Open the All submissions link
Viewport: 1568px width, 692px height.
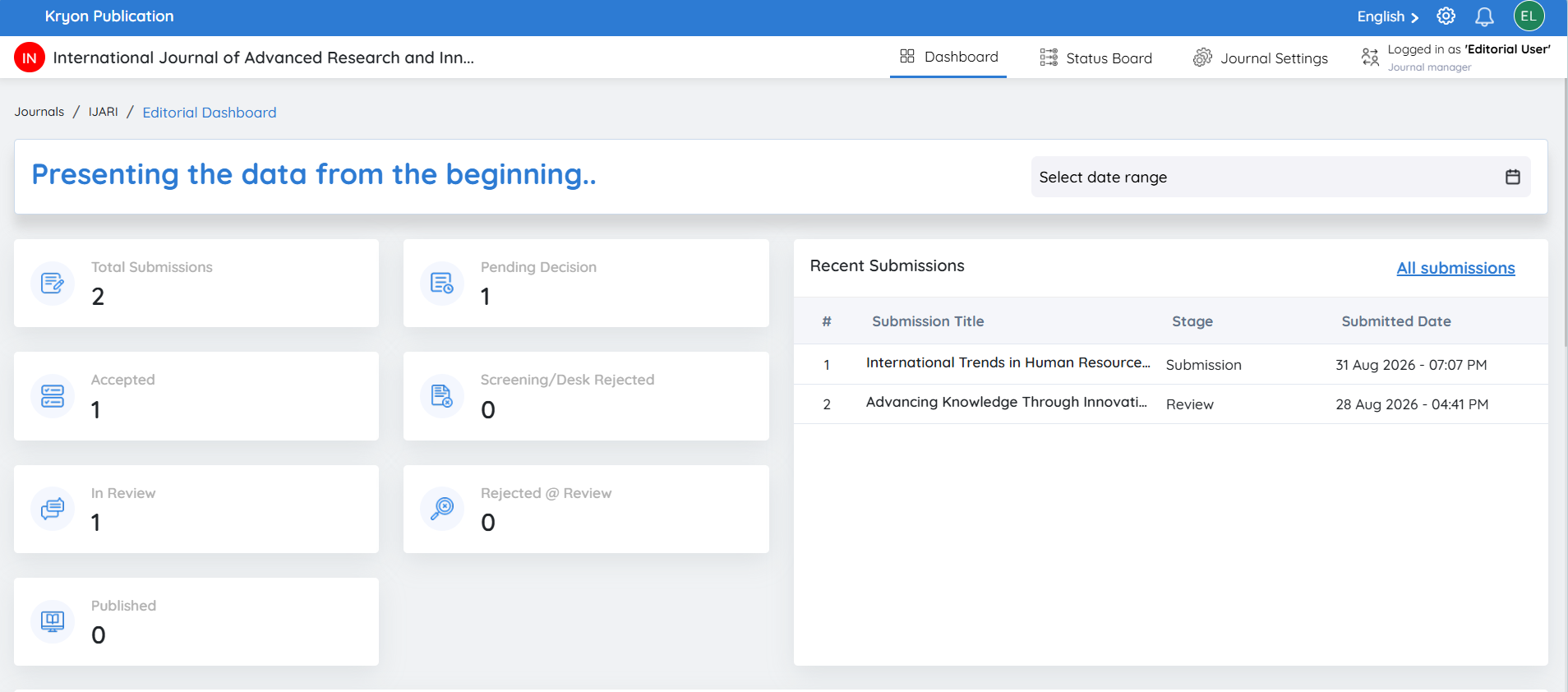pyautogui.click(x=1455, y=268)
